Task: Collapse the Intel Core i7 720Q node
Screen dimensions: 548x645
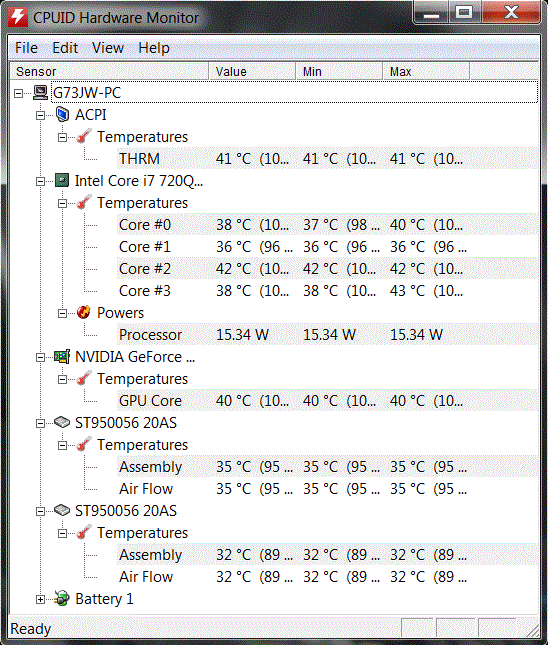Action: pos(40,181)
